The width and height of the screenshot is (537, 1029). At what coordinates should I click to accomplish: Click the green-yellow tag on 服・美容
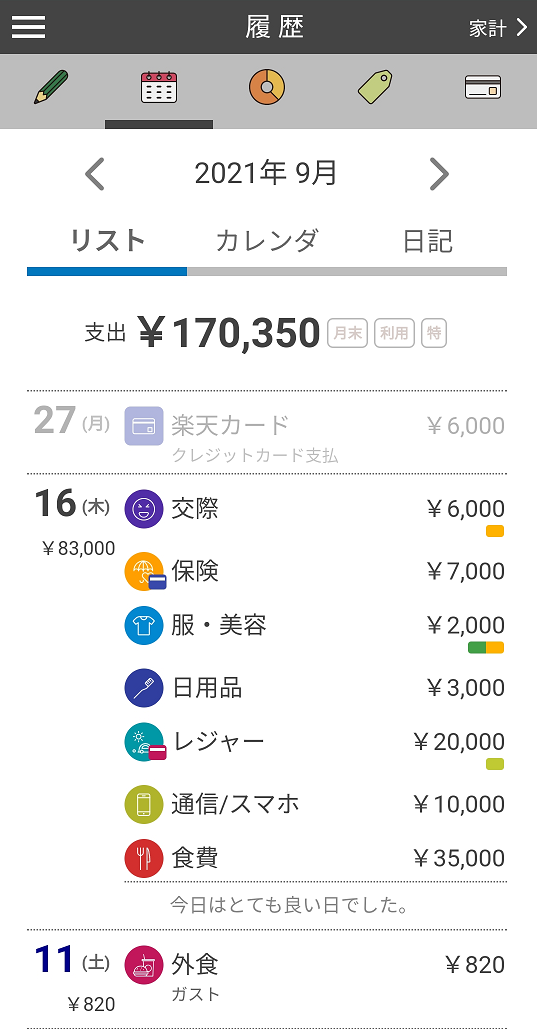point(486,648)
